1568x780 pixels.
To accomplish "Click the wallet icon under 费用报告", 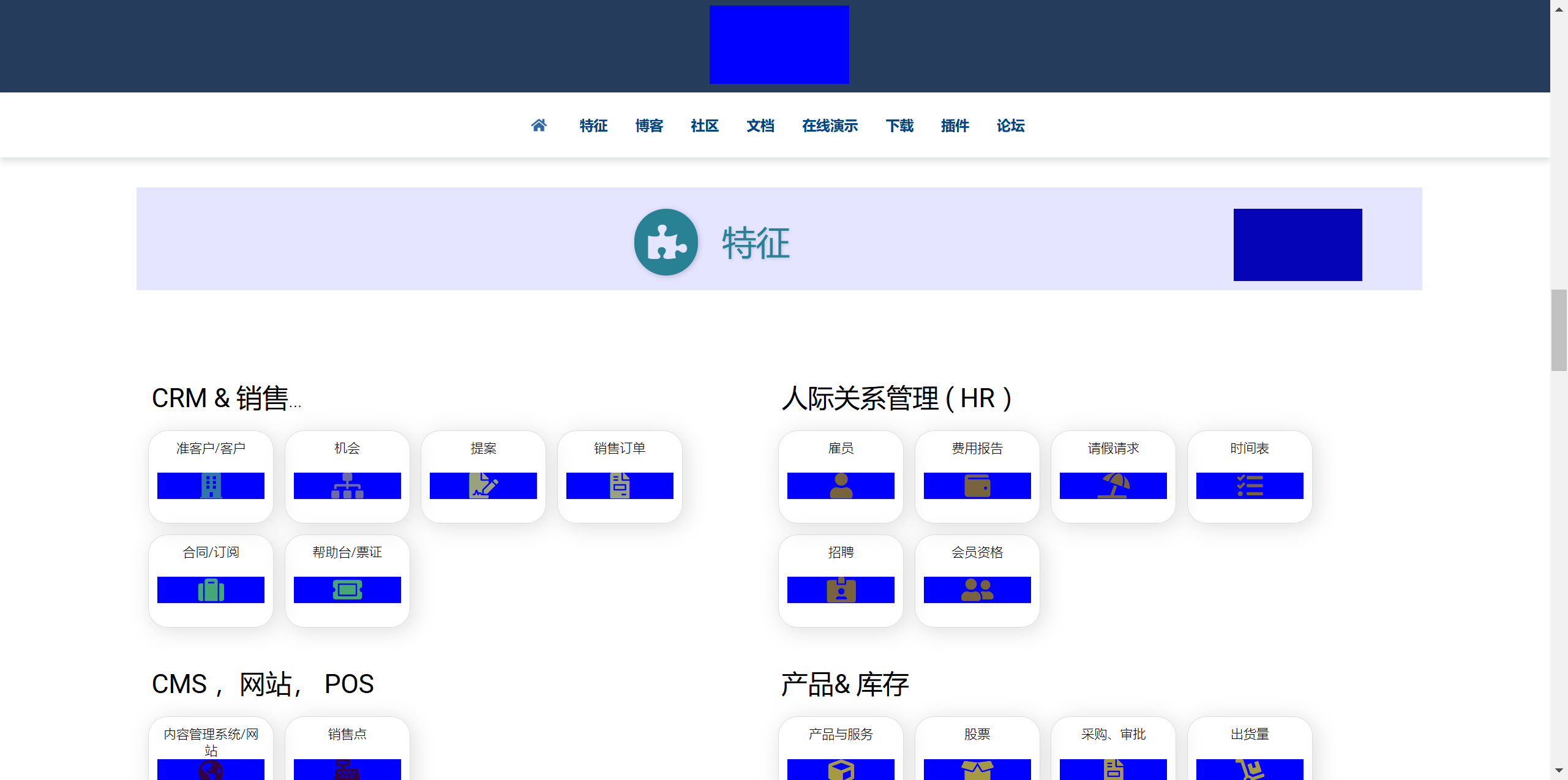I will (x=977, y=486).
